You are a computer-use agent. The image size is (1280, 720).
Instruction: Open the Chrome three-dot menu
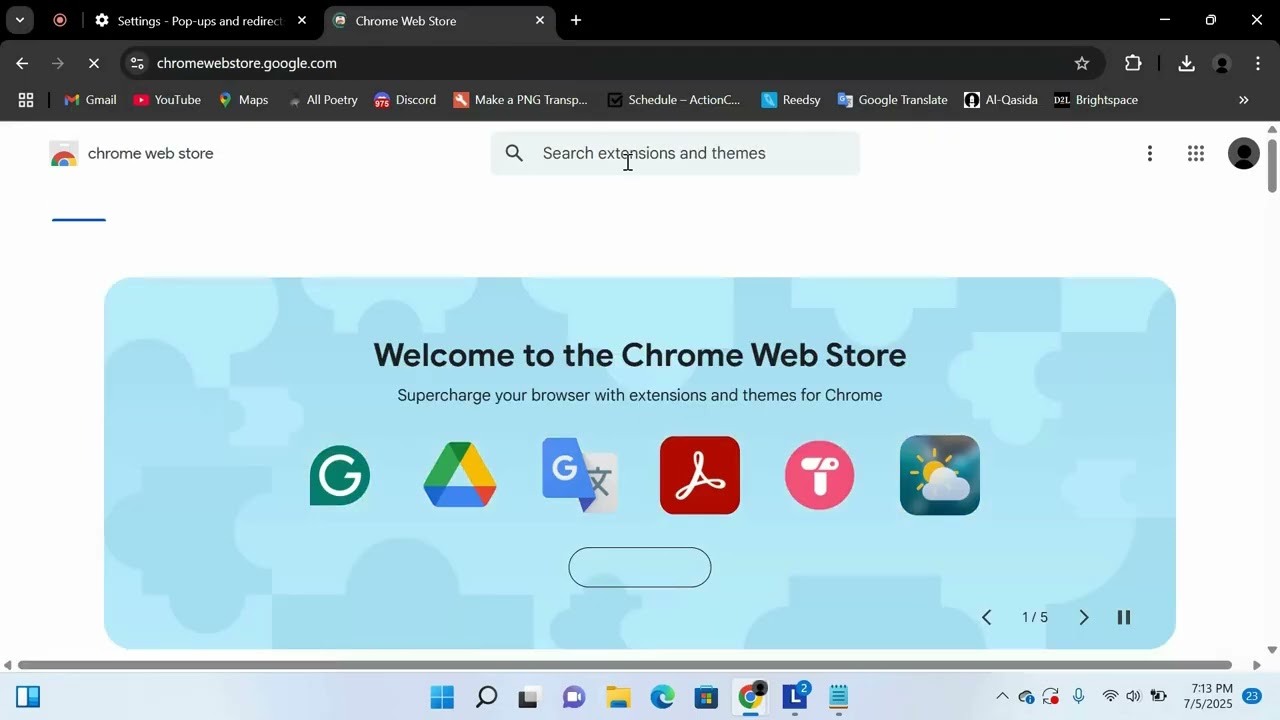pyautogui.click(x=1258, y=63)
